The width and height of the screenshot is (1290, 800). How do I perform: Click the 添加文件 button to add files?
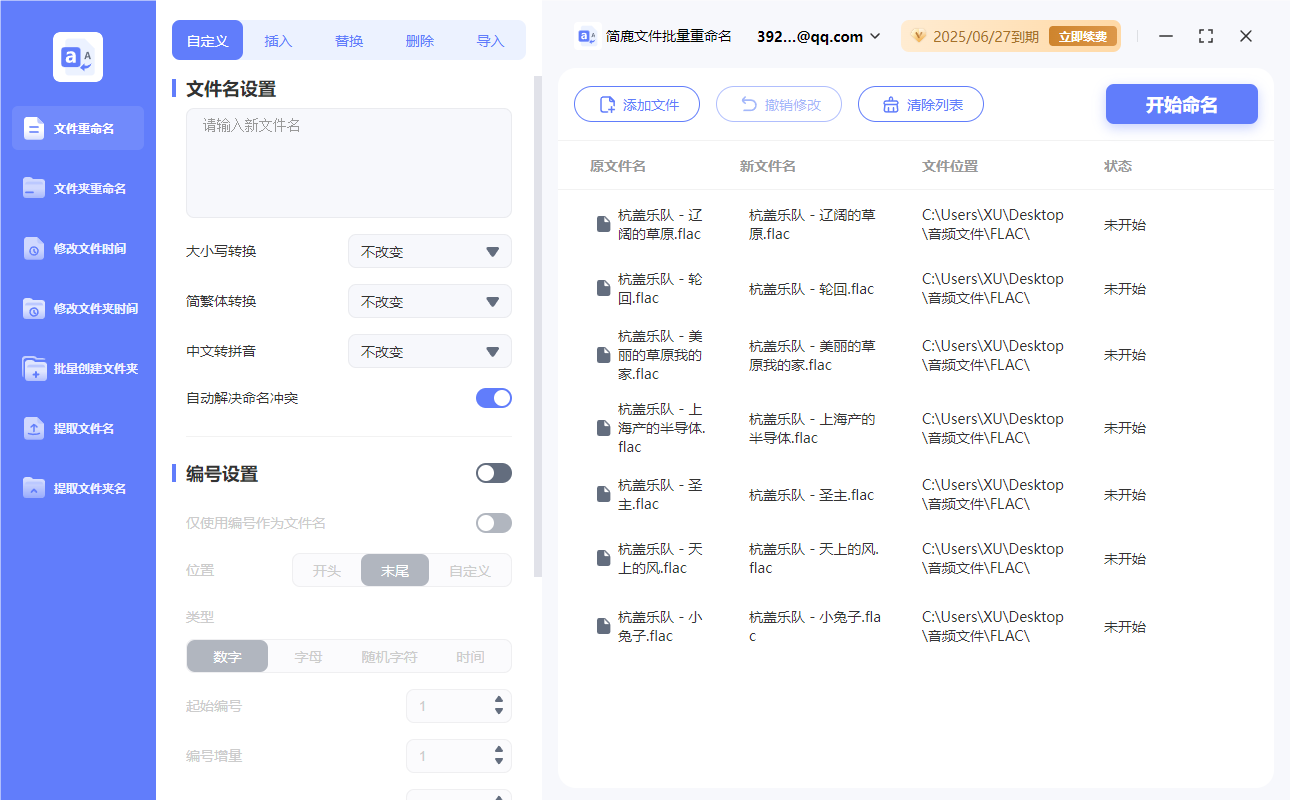(x=637, y=104)
